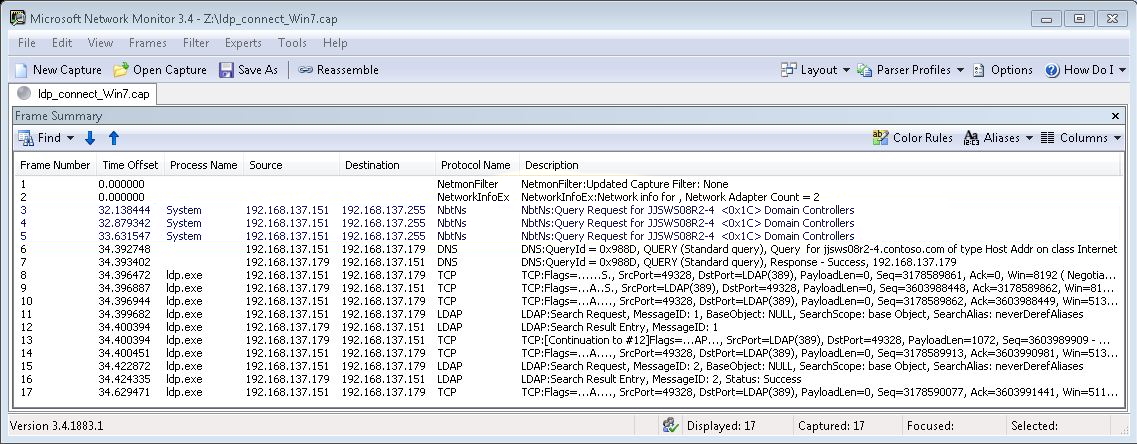Viewport: 1137px width, 444px height.
Task: Select frame 2 NetworkInfoEx row
Action: (568, 197)
